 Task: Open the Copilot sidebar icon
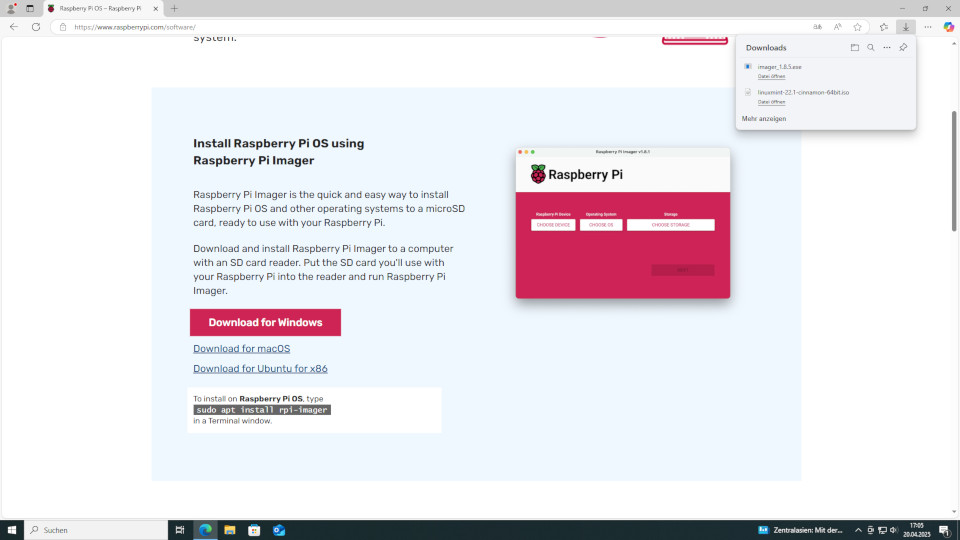948,27
